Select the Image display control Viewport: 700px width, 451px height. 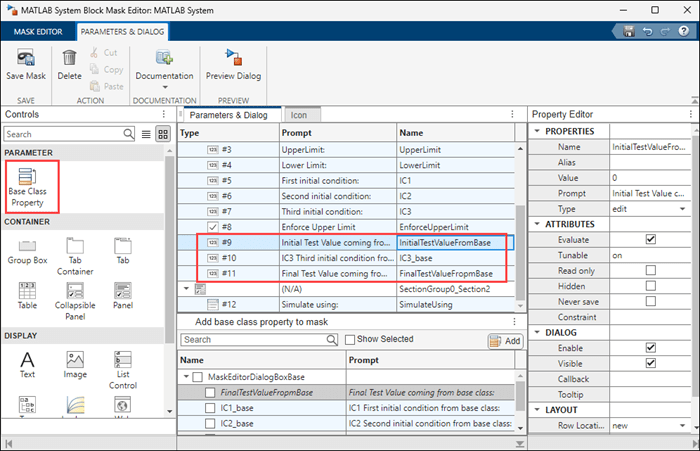coord(75,360)
